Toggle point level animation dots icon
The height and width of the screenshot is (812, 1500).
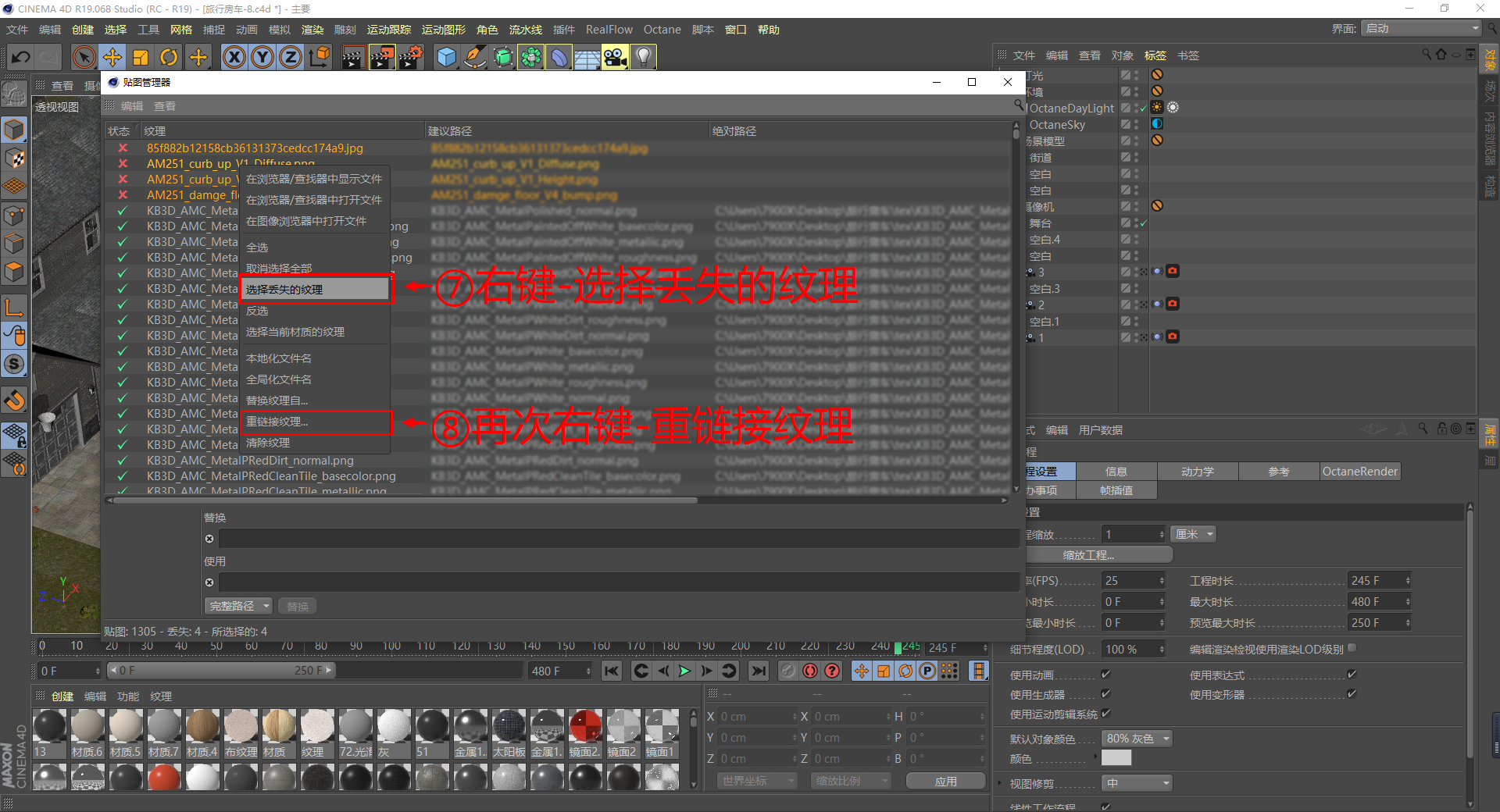[949, 671]
